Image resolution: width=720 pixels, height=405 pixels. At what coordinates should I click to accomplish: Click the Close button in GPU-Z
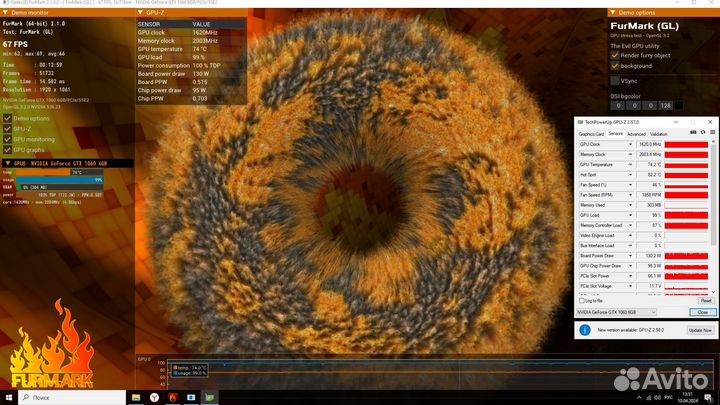[x=702, y=312]
